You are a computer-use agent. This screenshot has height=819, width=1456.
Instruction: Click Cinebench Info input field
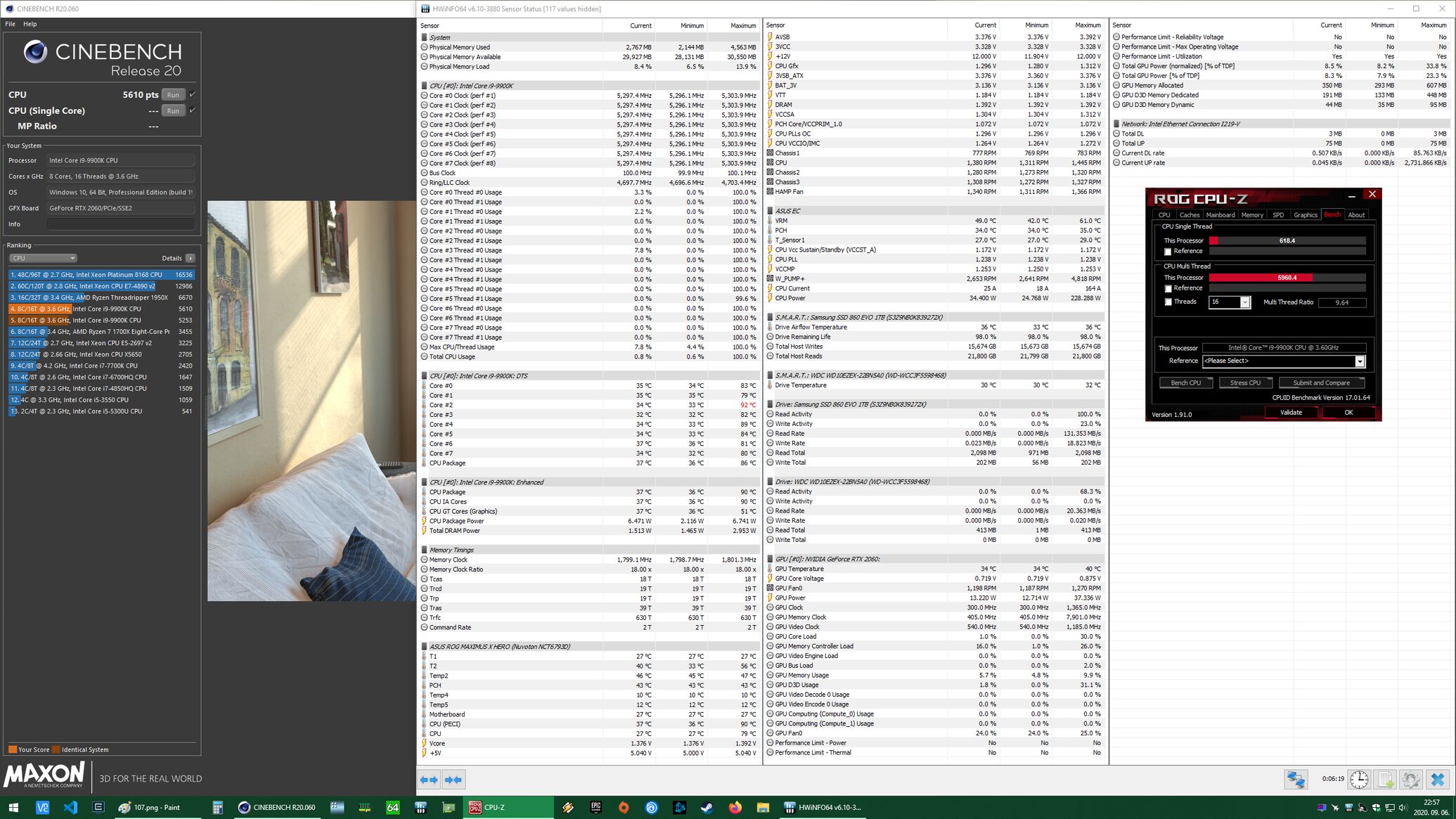120,224
